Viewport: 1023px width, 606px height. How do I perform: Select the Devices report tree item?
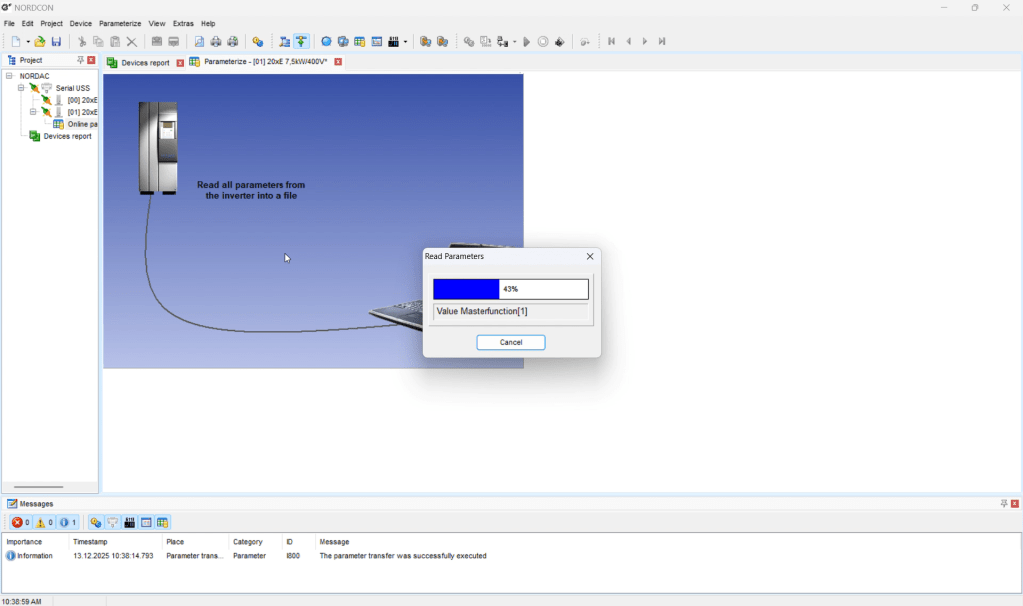coord(67,136)
